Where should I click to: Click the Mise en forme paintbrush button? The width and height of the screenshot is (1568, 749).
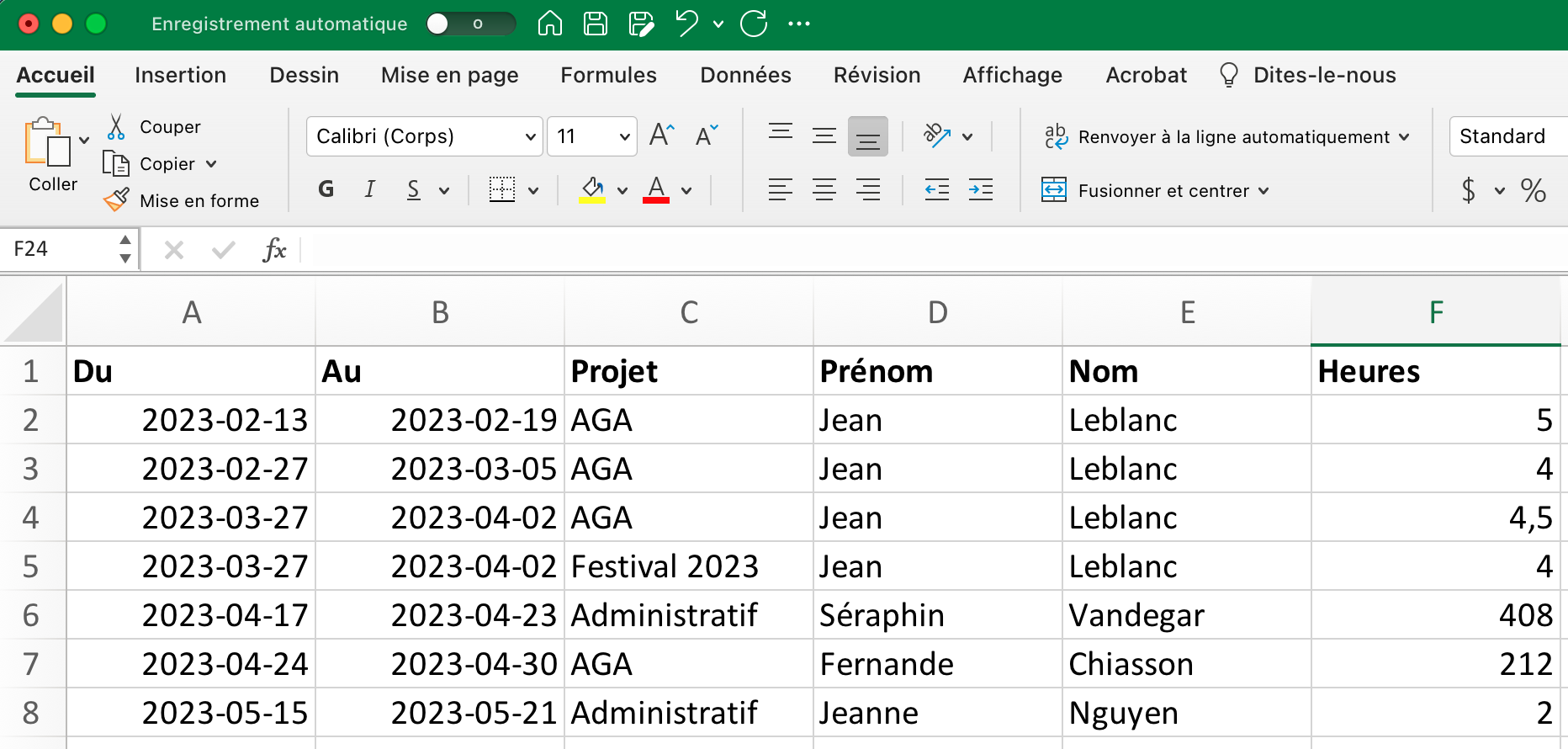[182, 200]
